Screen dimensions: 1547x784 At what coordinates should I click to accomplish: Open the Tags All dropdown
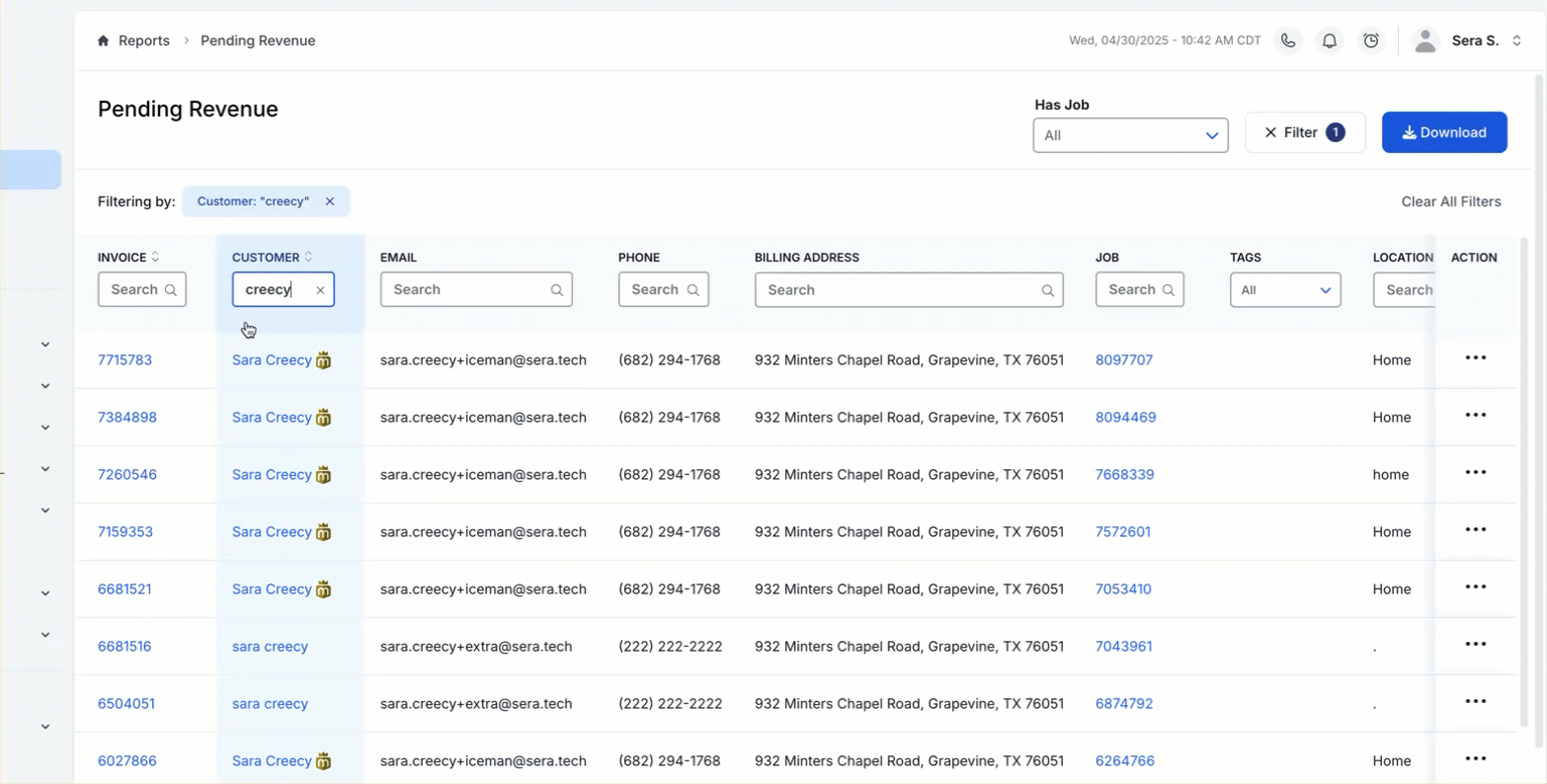tap(1285, 289)
